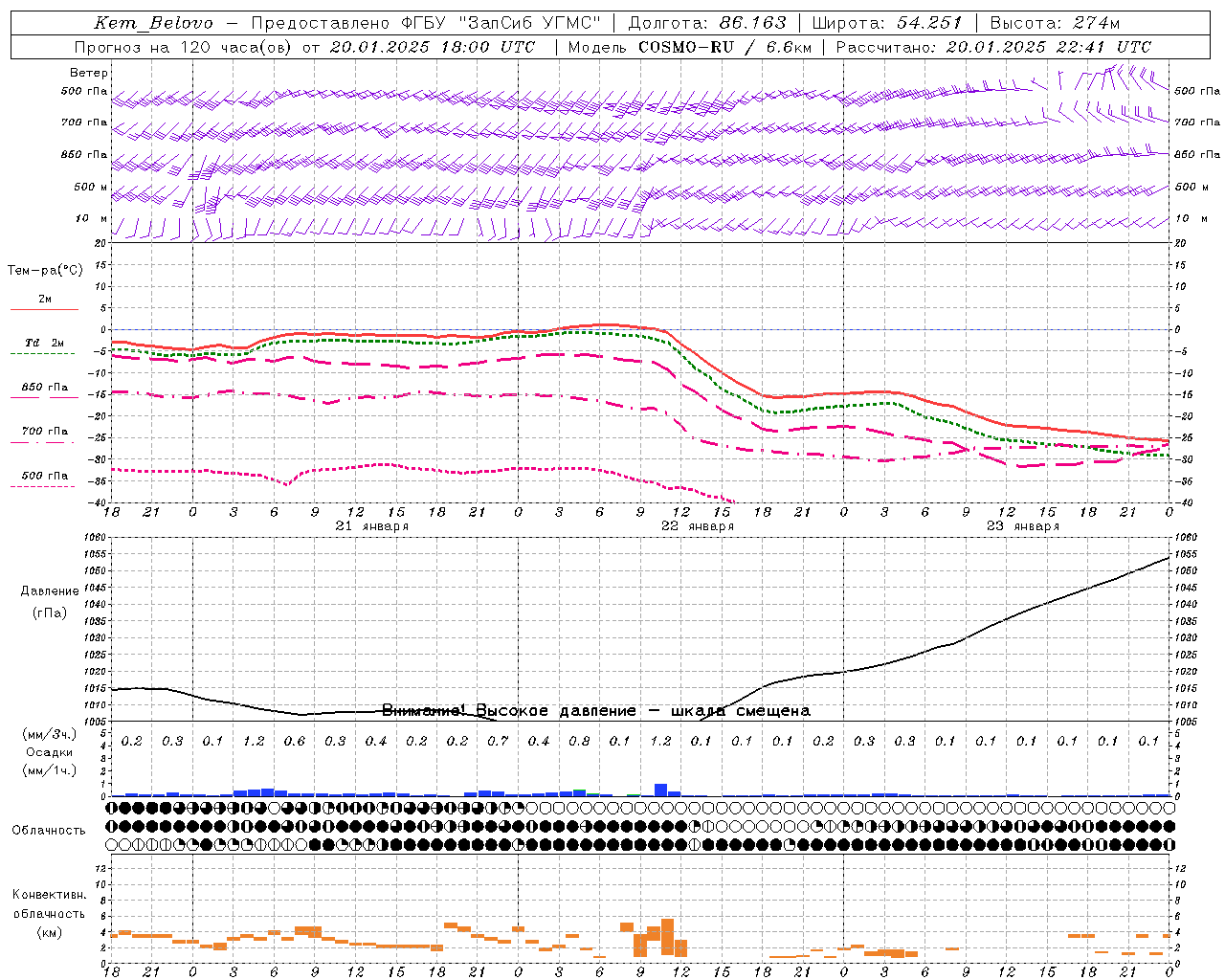Select the Высота: 274м elevation text
The width and height of the screenshot is (1225, 980).
1055,23
